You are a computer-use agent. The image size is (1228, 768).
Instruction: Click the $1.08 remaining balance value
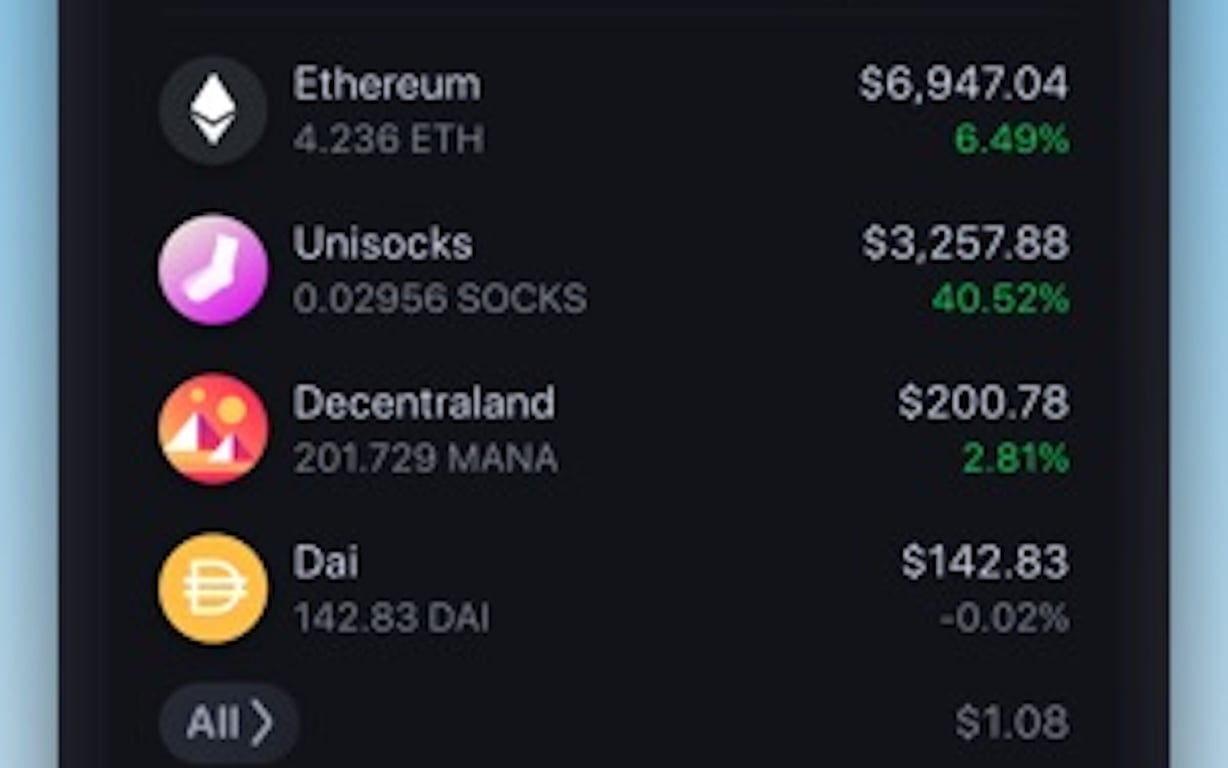coord(1012,722)
